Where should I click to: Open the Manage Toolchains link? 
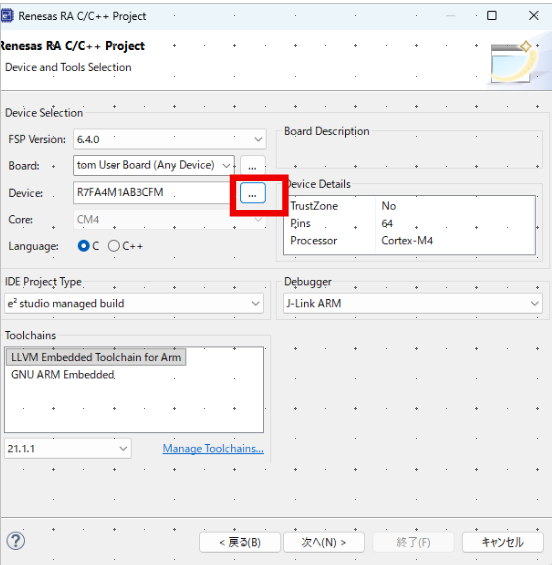213,449
